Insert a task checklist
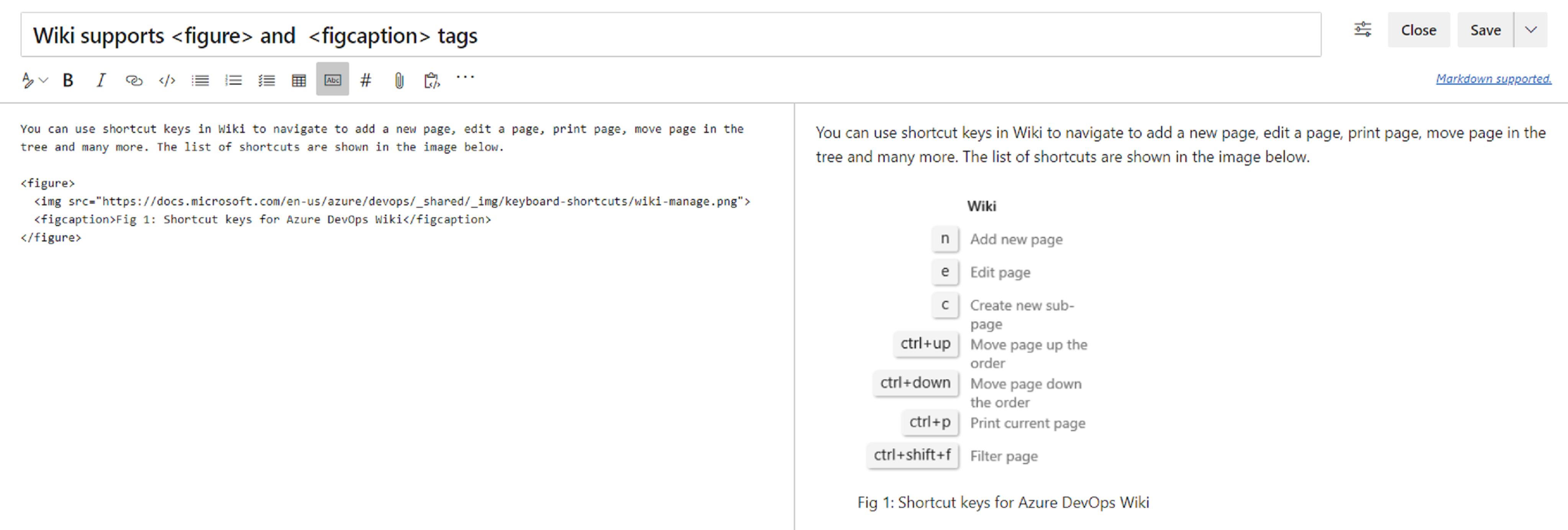Image resolution: width=1568 pixels, height=530 pixels. coord(266,80)
